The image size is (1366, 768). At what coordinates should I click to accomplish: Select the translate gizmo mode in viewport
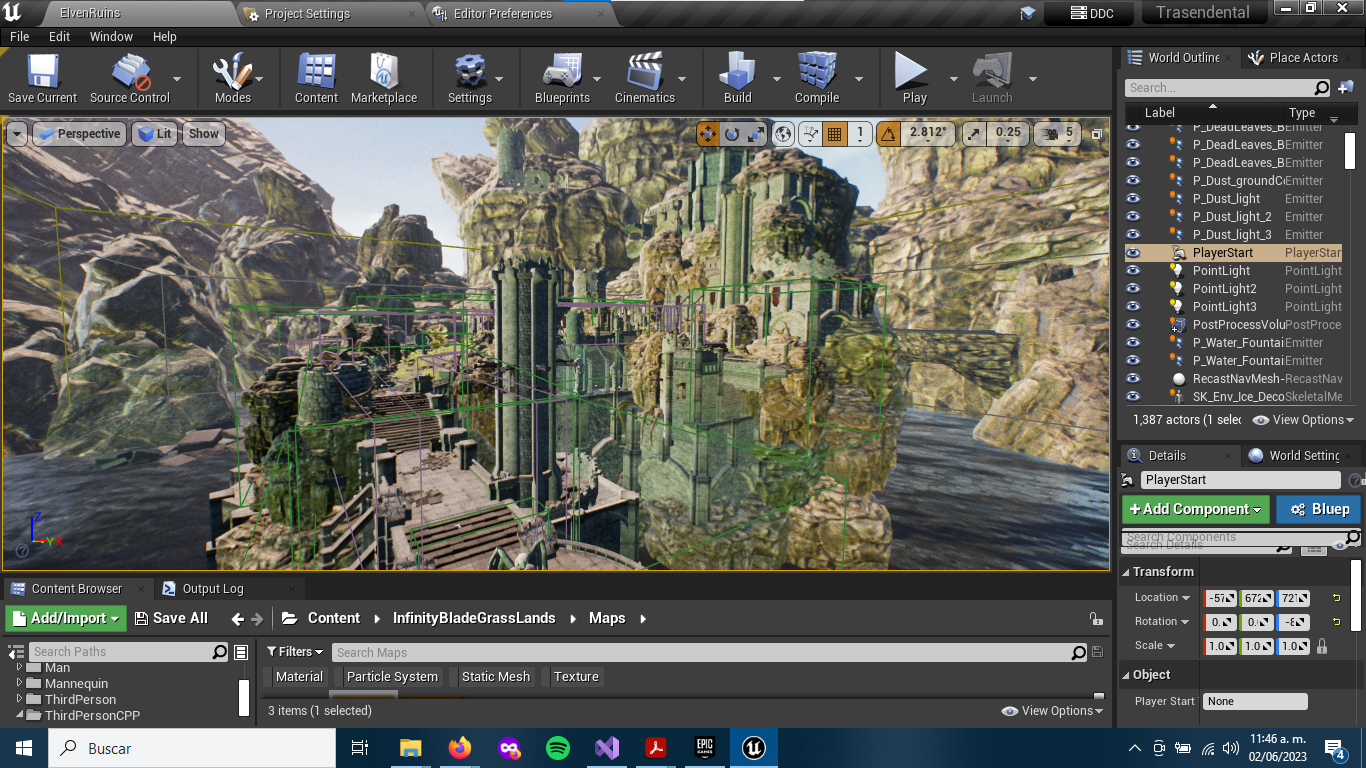(x=708, y=133)
